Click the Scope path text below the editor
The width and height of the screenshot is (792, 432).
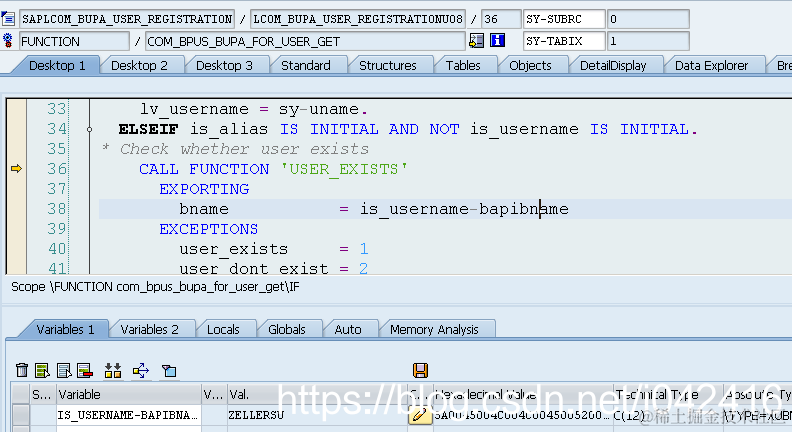tap(155, 287)
